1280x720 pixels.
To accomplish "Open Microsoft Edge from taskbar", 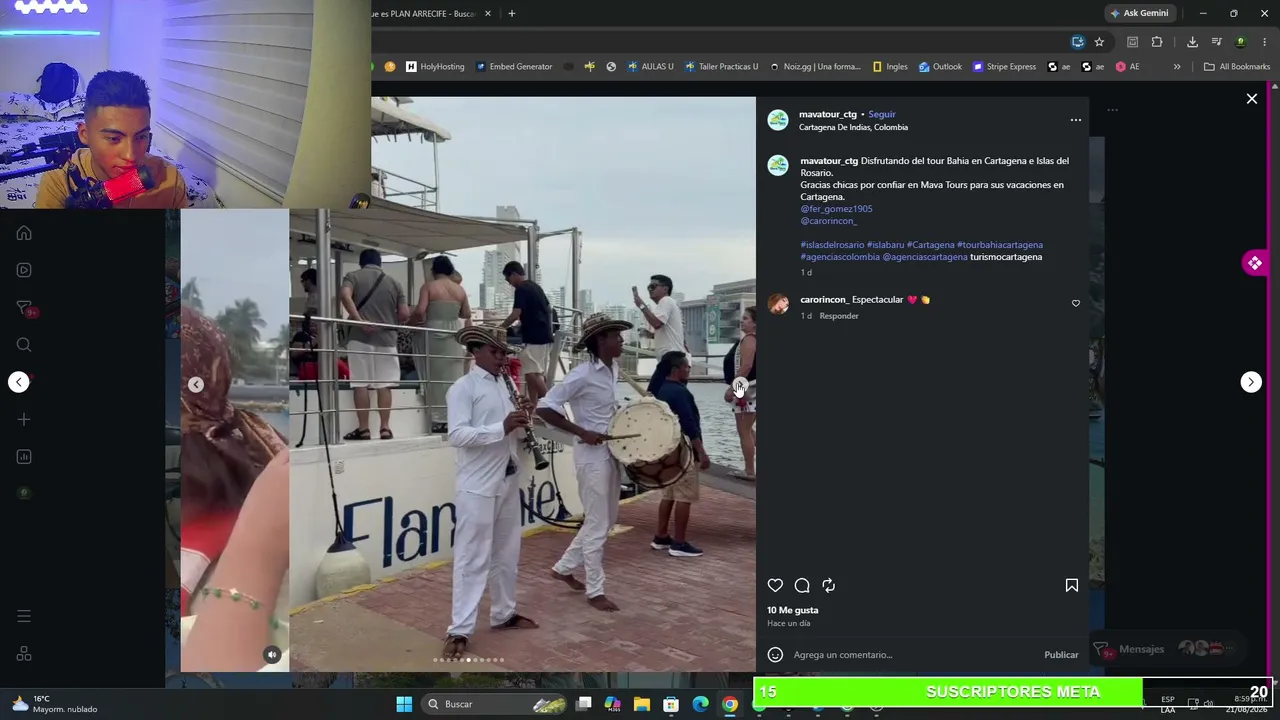I will 700,704.
